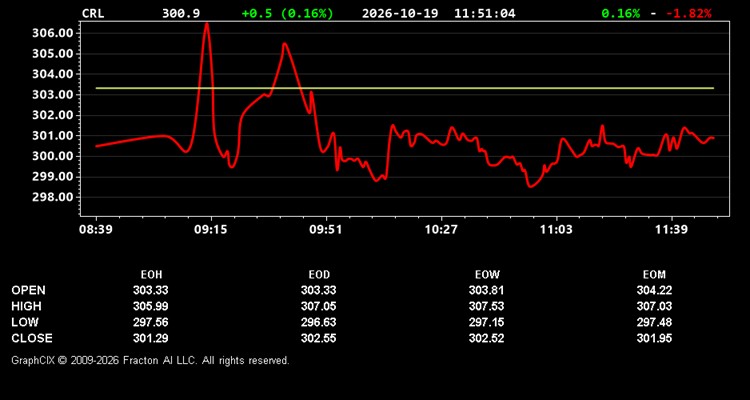
Task: Click the 09:51 time axis label
Action: click(326, 230)
